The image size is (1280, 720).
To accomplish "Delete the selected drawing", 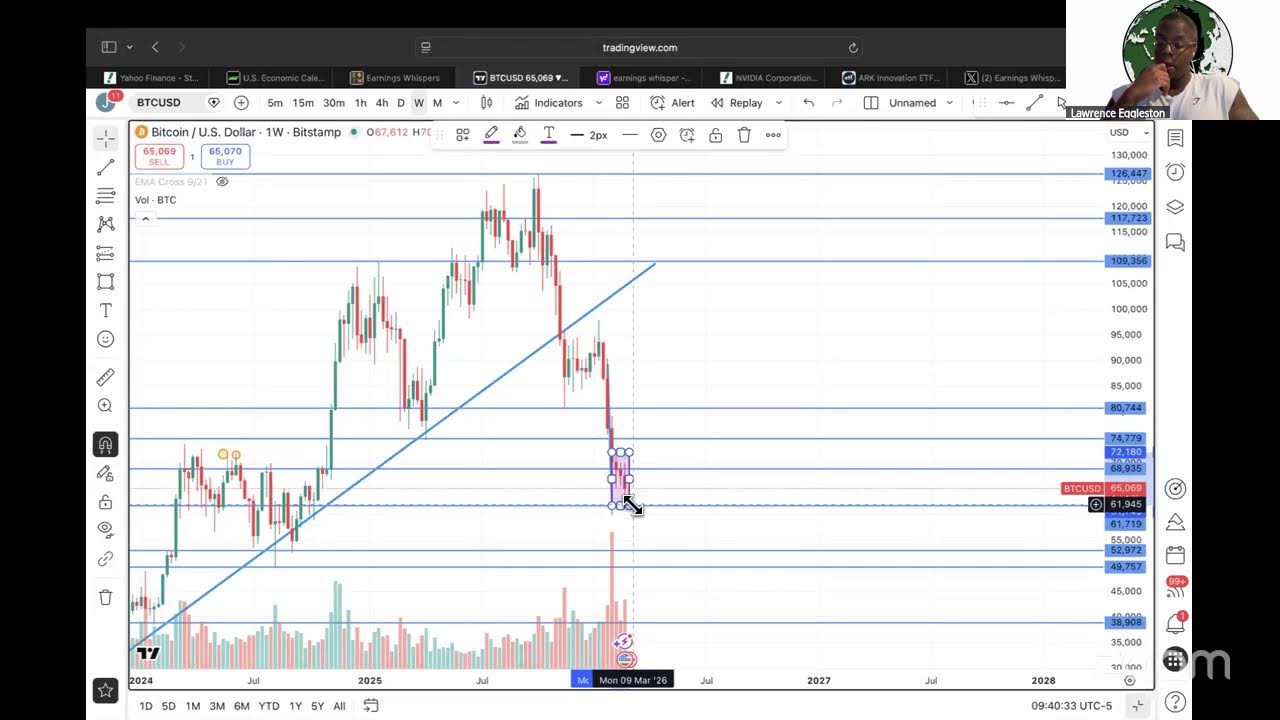I will point(744,135).
